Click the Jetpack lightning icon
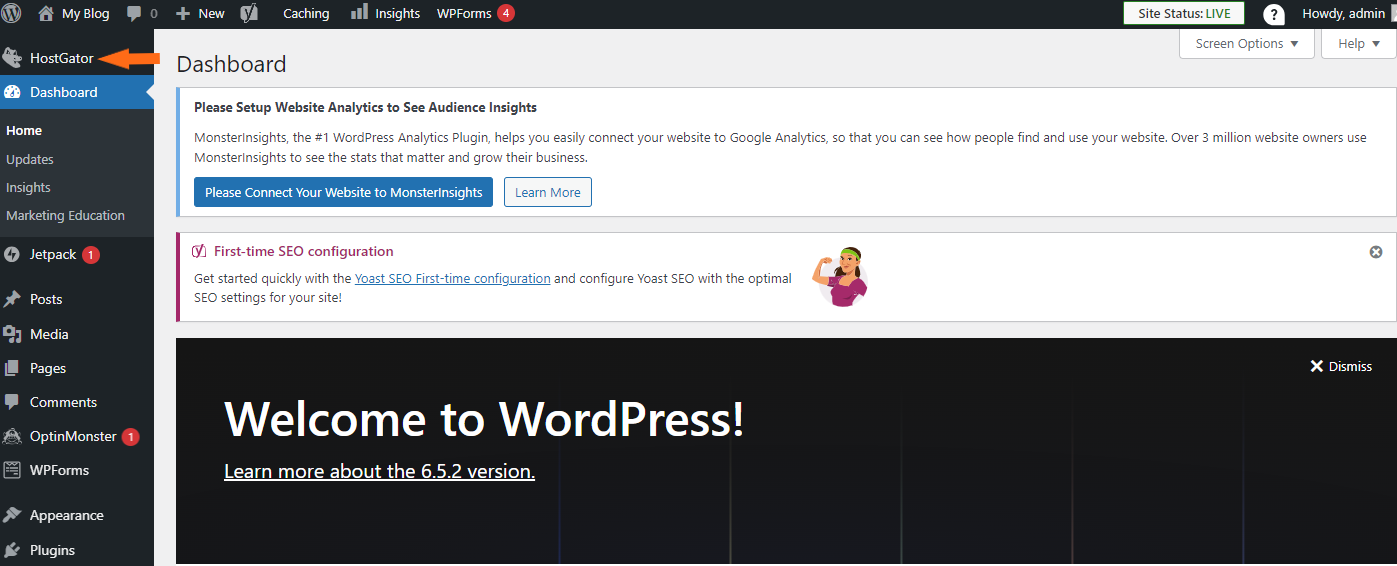Screen dimensions: 1397x566 (x=12, y=255)
